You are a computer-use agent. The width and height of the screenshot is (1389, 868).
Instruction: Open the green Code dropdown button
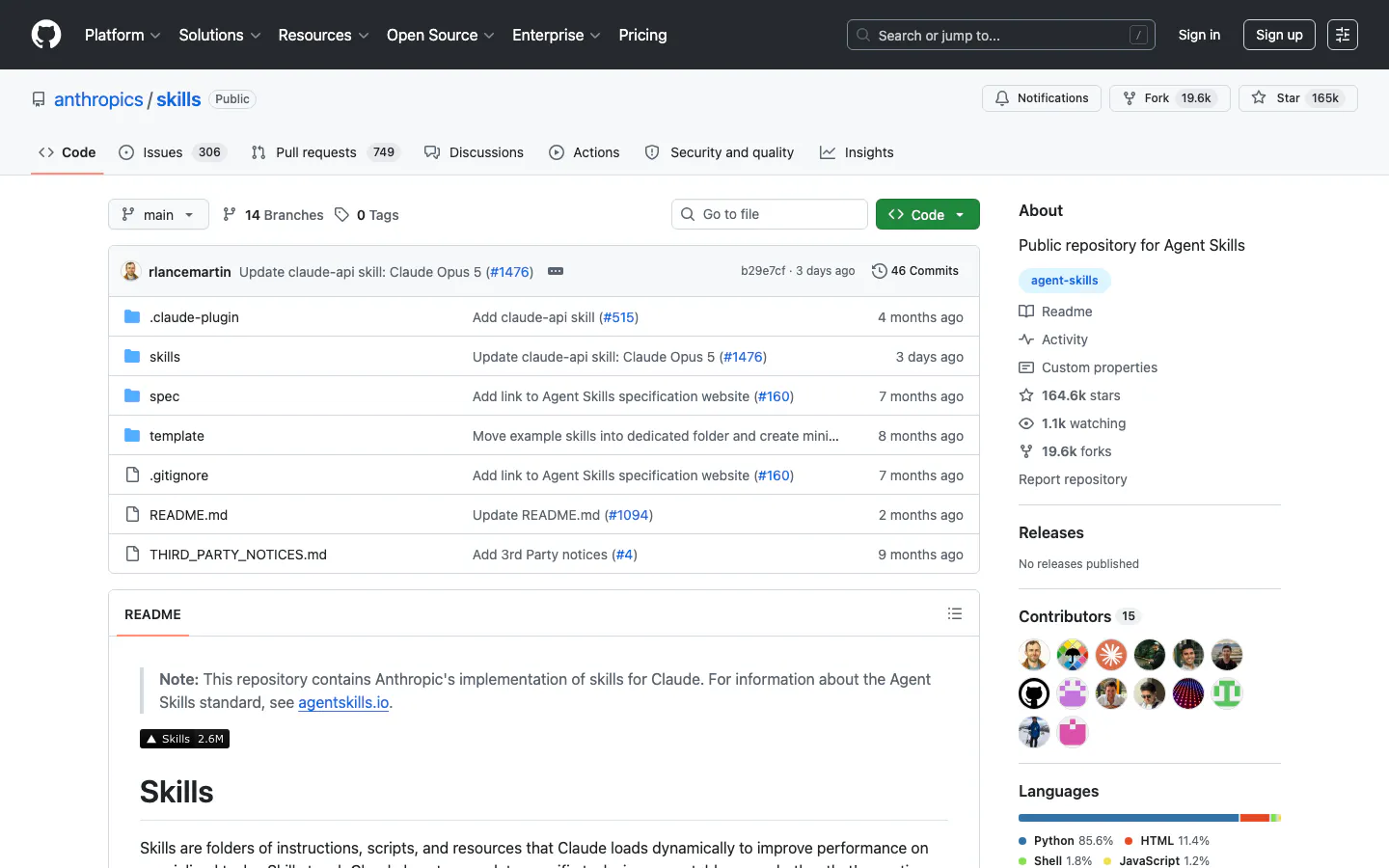coord(927,214)
